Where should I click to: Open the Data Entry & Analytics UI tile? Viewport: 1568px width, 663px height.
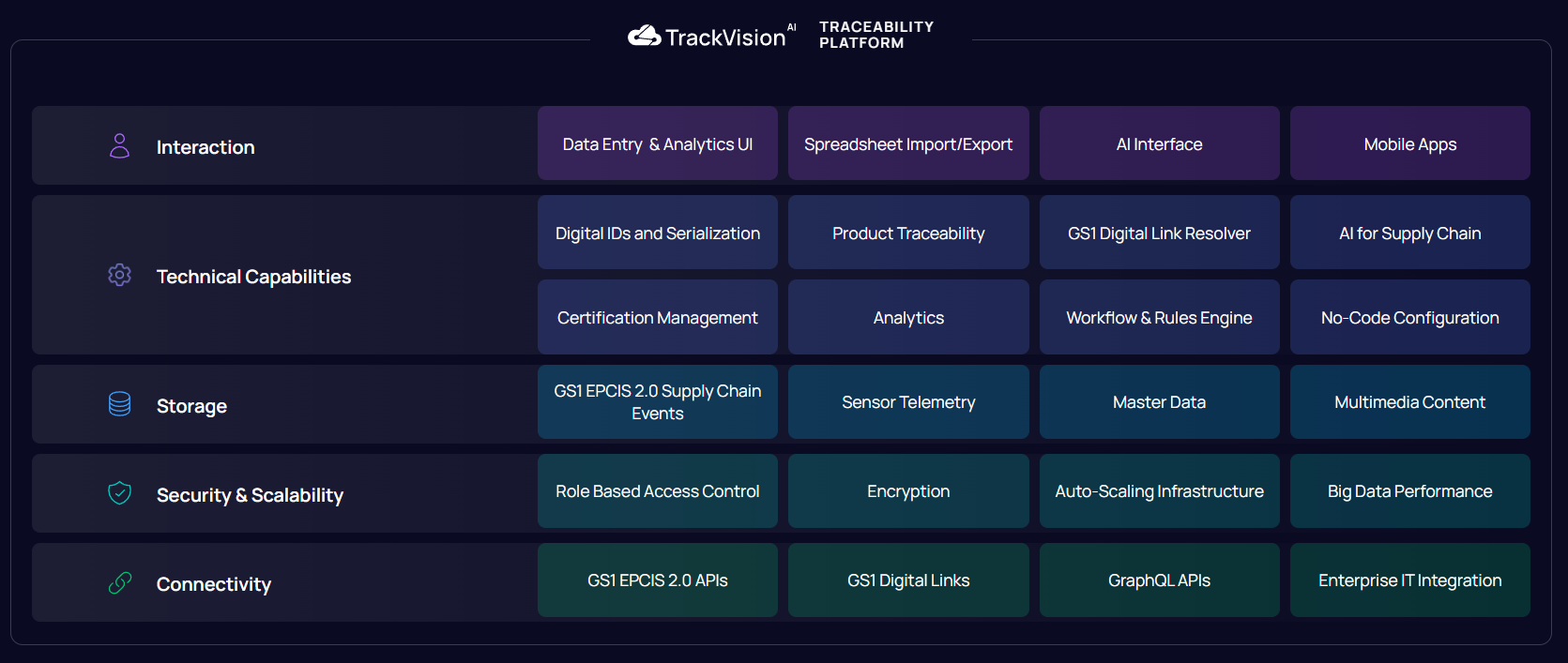click(657, 143)
